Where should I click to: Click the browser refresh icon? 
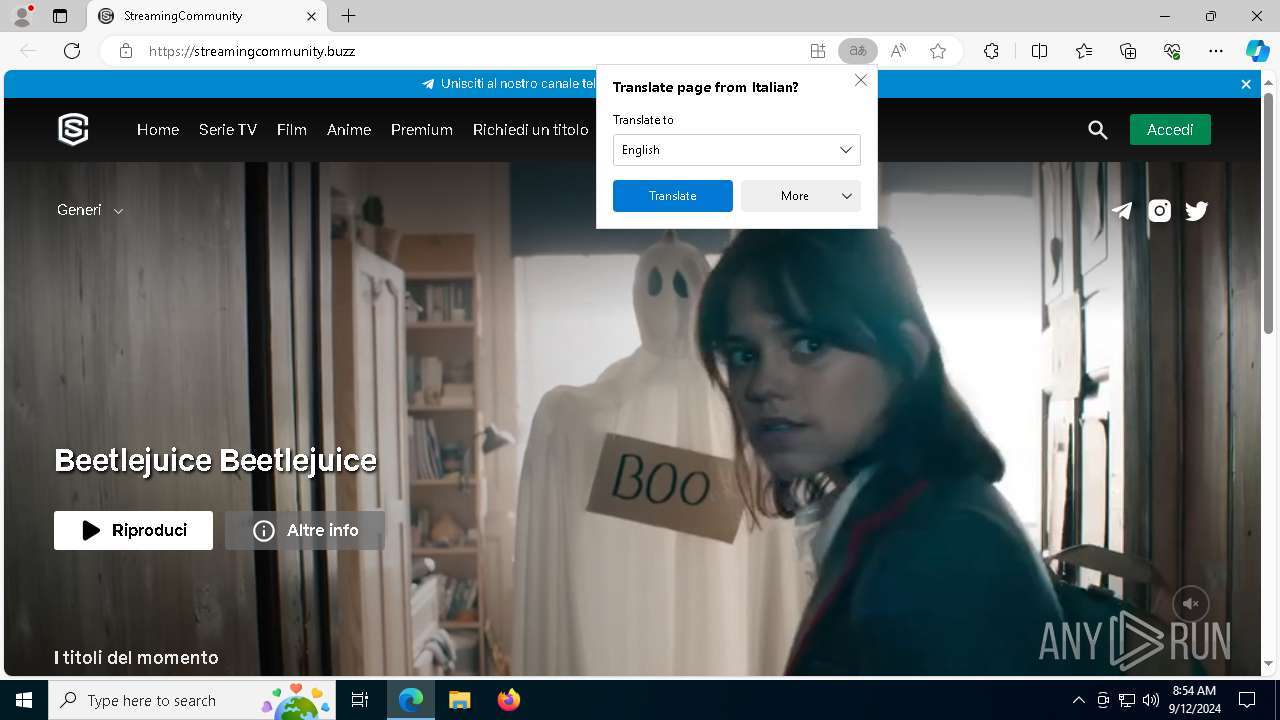(72, 51)
